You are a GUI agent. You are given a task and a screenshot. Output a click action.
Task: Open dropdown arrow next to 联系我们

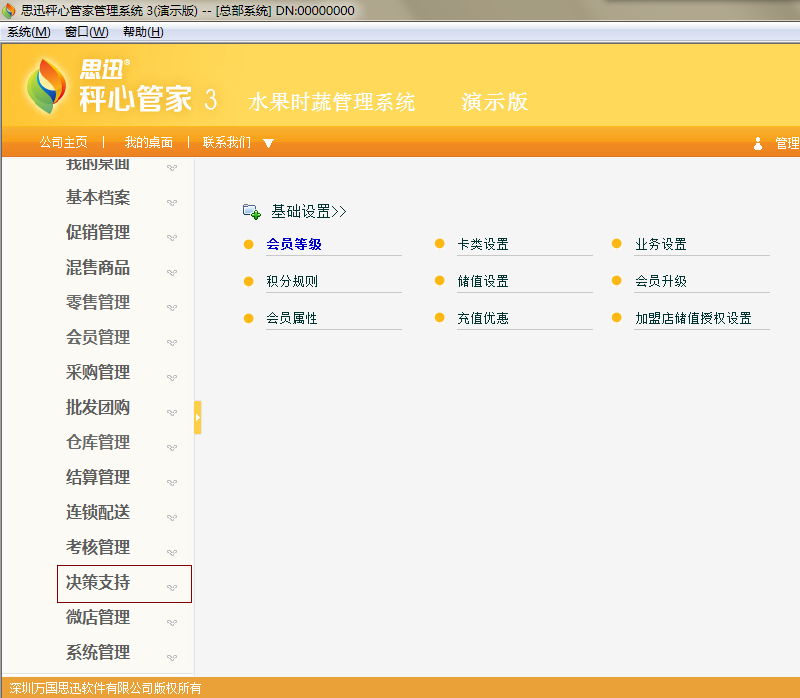coord(268,144)
